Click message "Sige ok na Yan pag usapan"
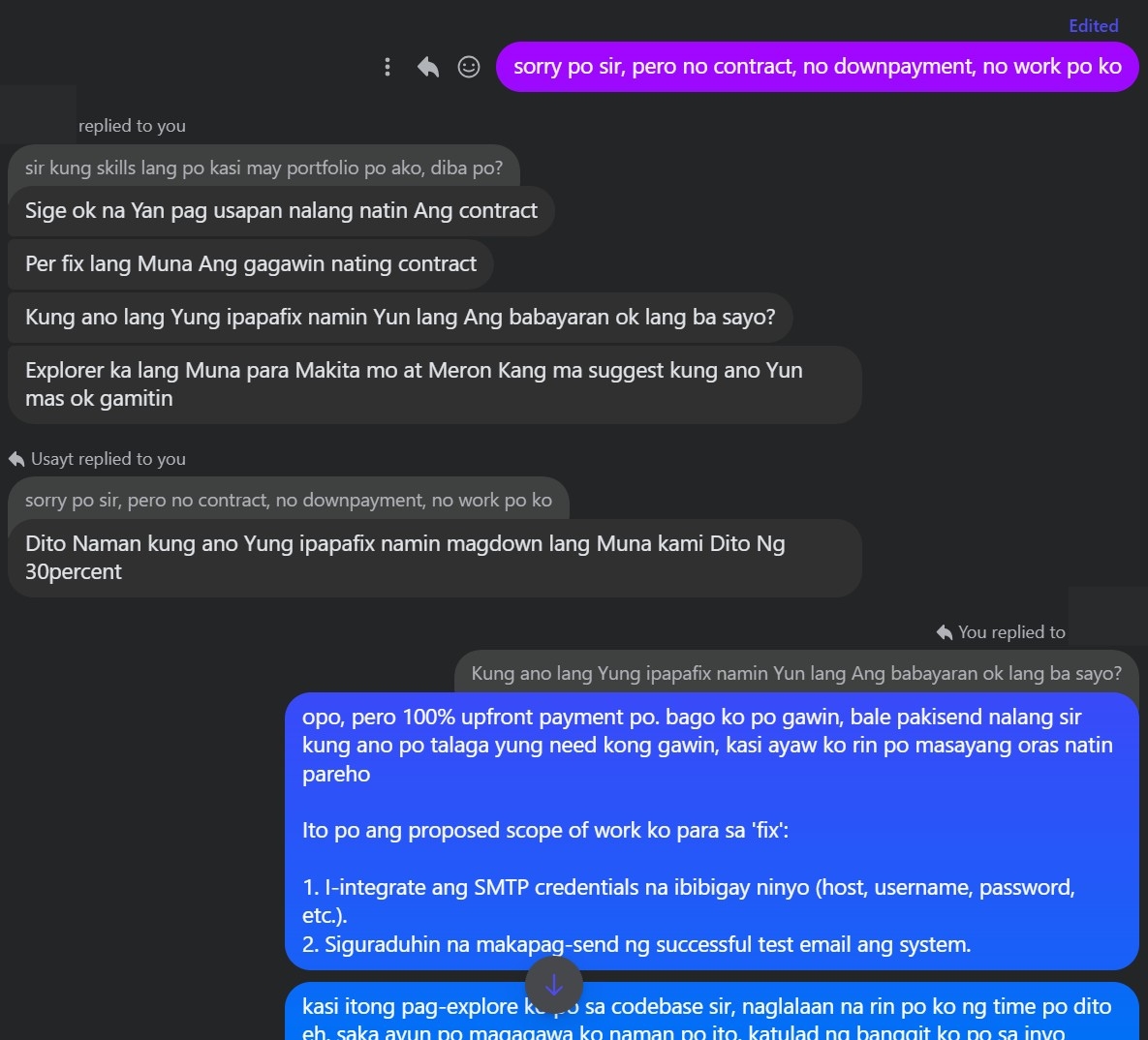 tap(281, 211)
